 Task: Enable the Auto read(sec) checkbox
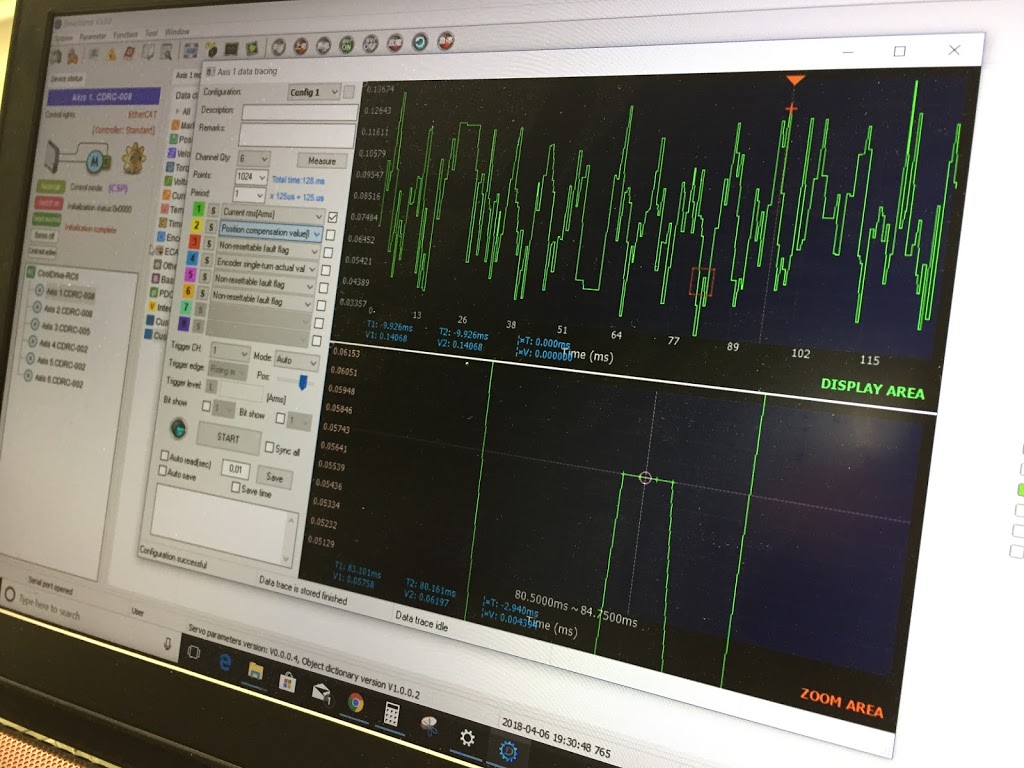pyautogui.click(x=165, y=455)
